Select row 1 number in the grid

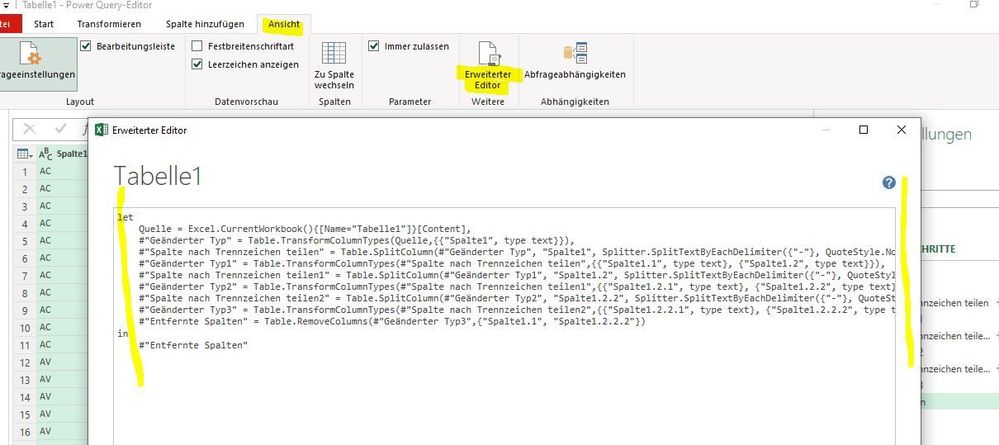pos(25,172)
